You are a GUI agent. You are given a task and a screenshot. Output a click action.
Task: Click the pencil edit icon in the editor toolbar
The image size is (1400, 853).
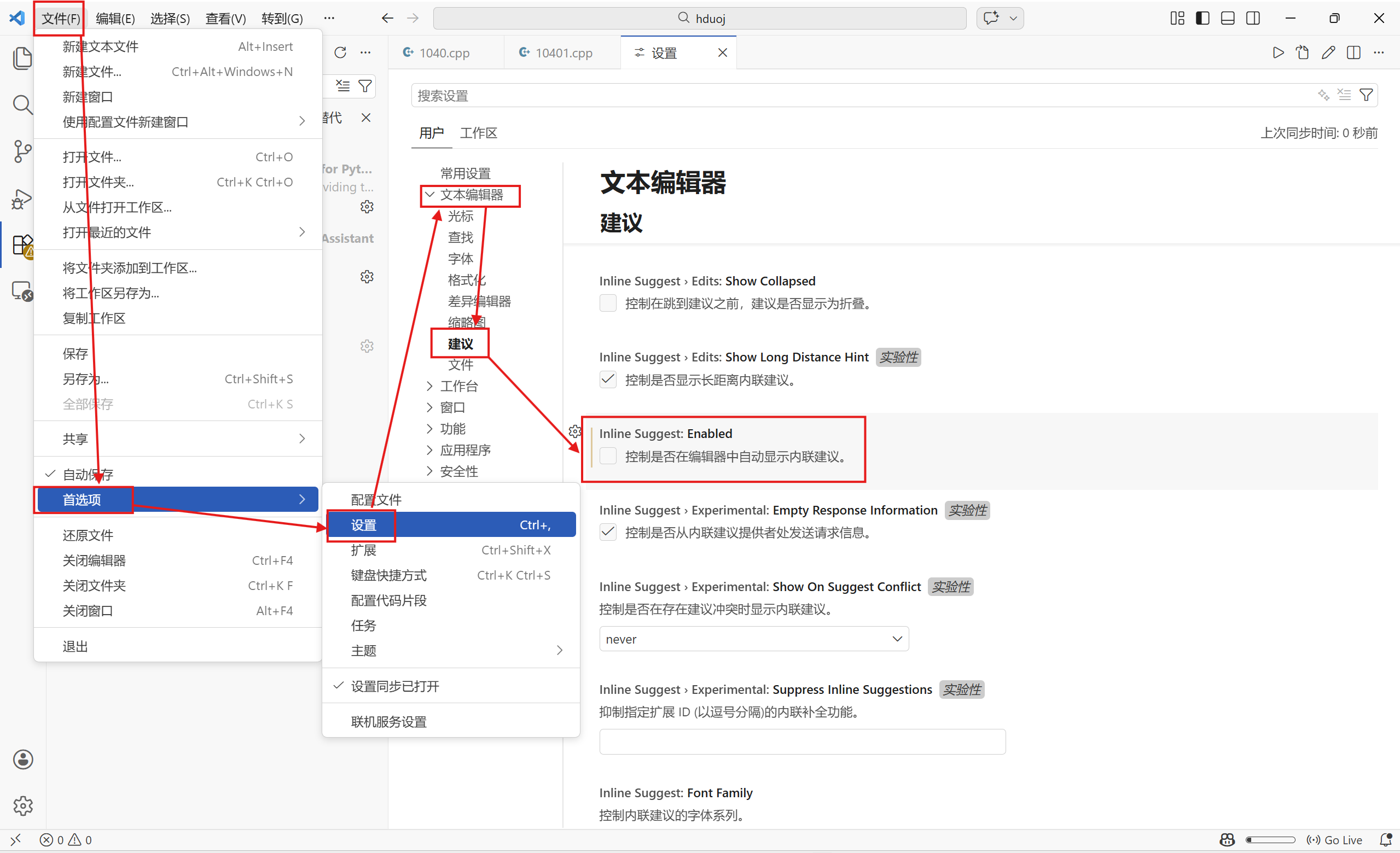pos(1328,53)
